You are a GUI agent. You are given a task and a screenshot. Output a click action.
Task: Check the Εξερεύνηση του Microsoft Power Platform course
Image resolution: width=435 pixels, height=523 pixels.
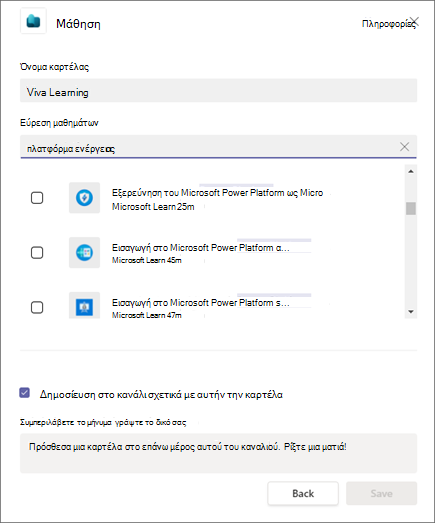37,198
